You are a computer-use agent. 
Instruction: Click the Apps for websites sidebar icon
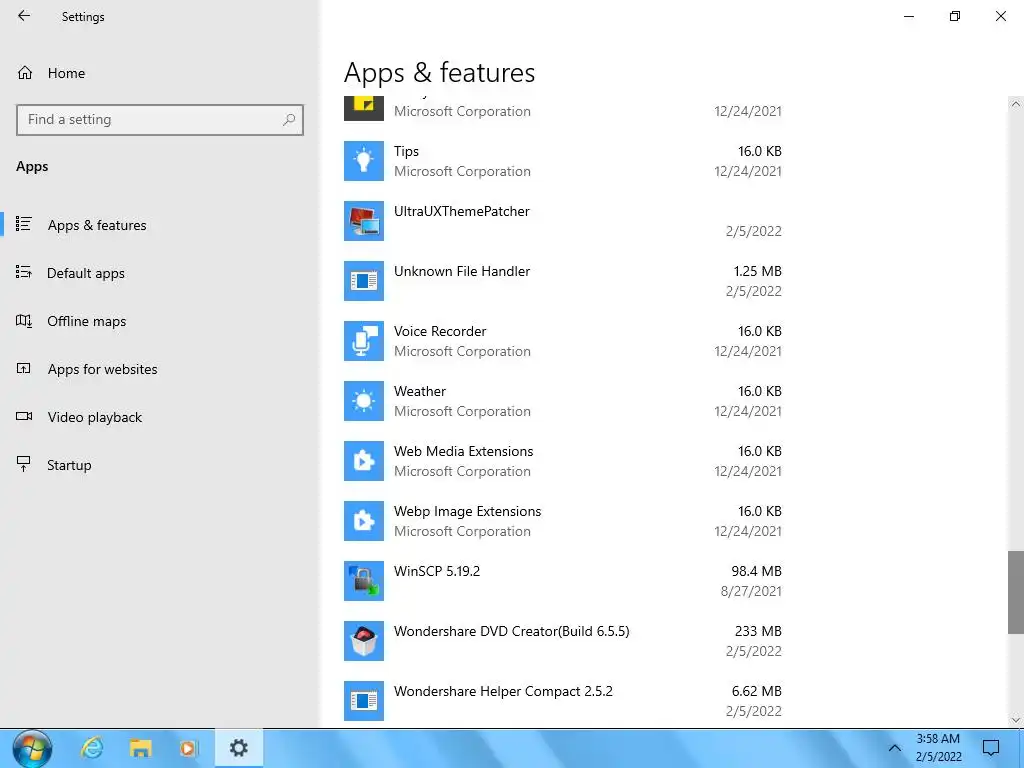click(24, 368)
